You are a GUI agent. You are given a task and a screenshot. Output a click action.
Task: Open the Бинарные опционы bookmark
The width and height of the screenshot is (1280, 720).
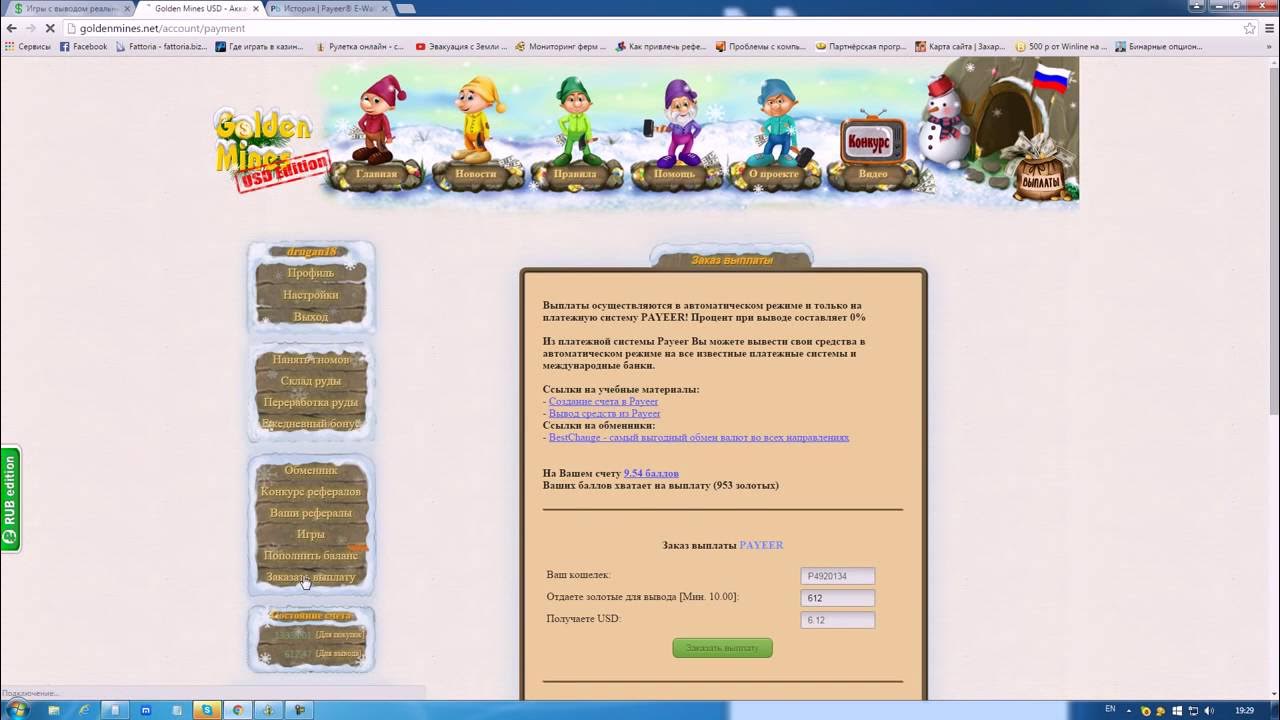[x=1161, y=46]
